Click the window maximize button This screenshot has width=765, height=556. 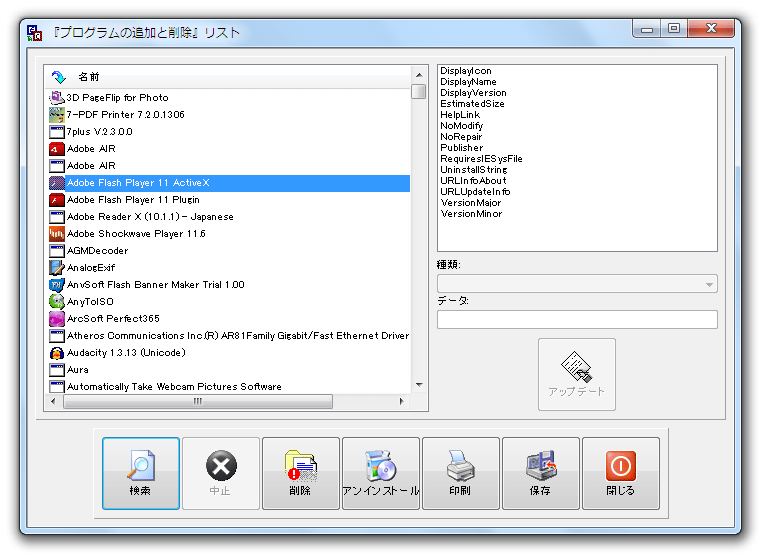(674, 29)
